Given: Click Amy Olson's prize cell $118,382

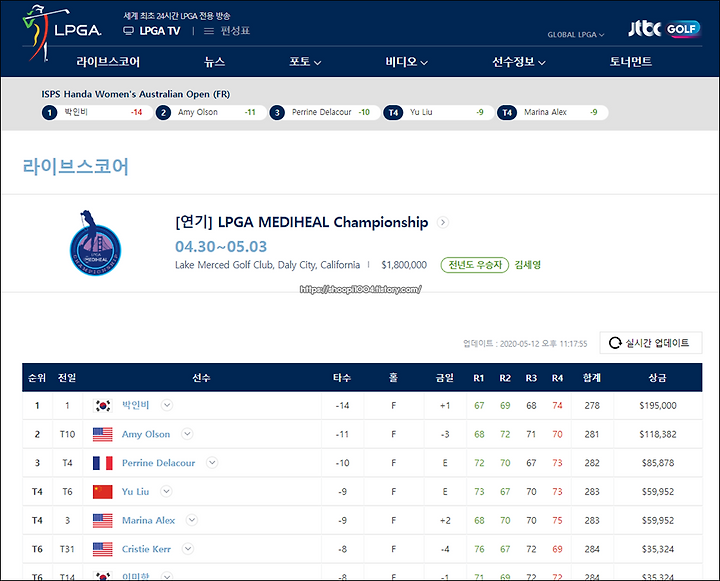Looking at the screenshot, I should (658, 434).
